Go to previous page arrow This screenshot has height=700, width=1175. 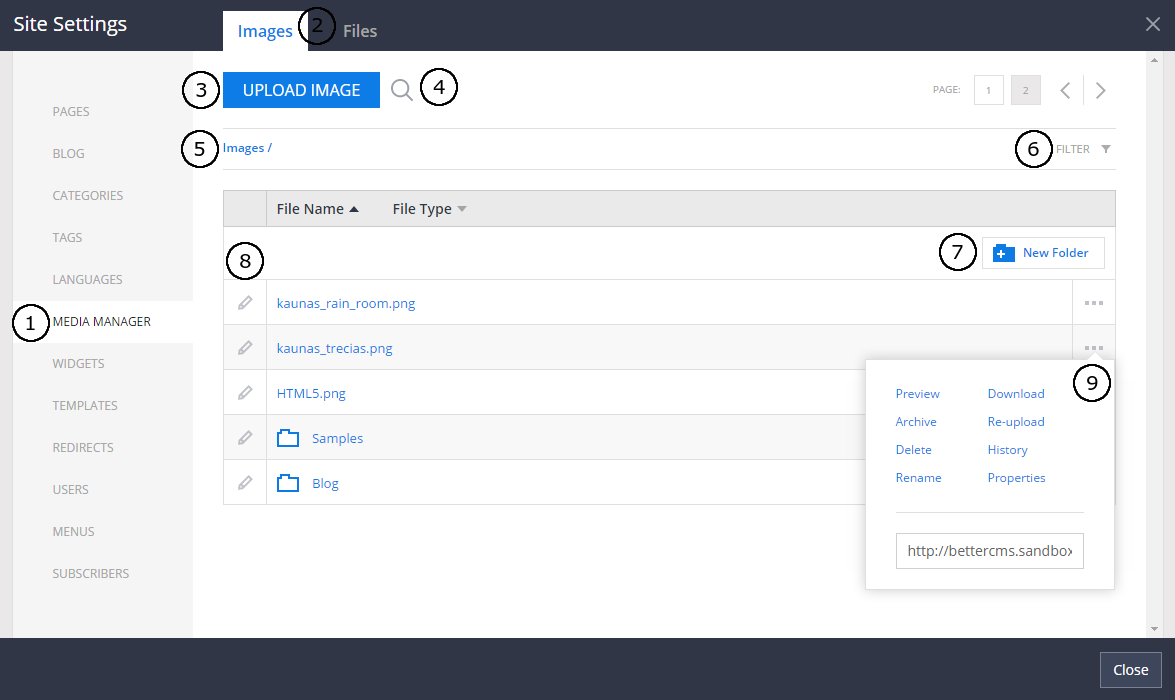coord(1065,90)
